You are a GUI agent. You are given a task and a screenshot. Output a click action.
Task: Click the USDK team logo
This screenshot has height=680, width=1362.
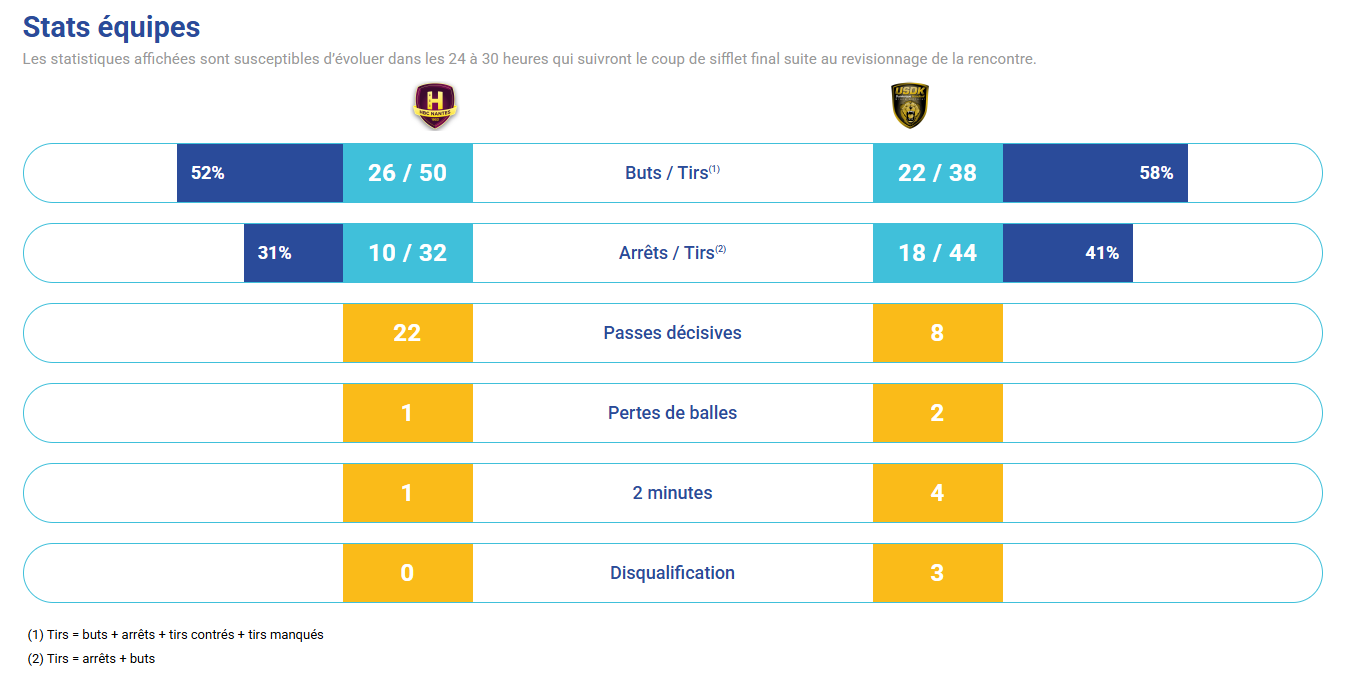pyautogui.click(x=910, y=106)
